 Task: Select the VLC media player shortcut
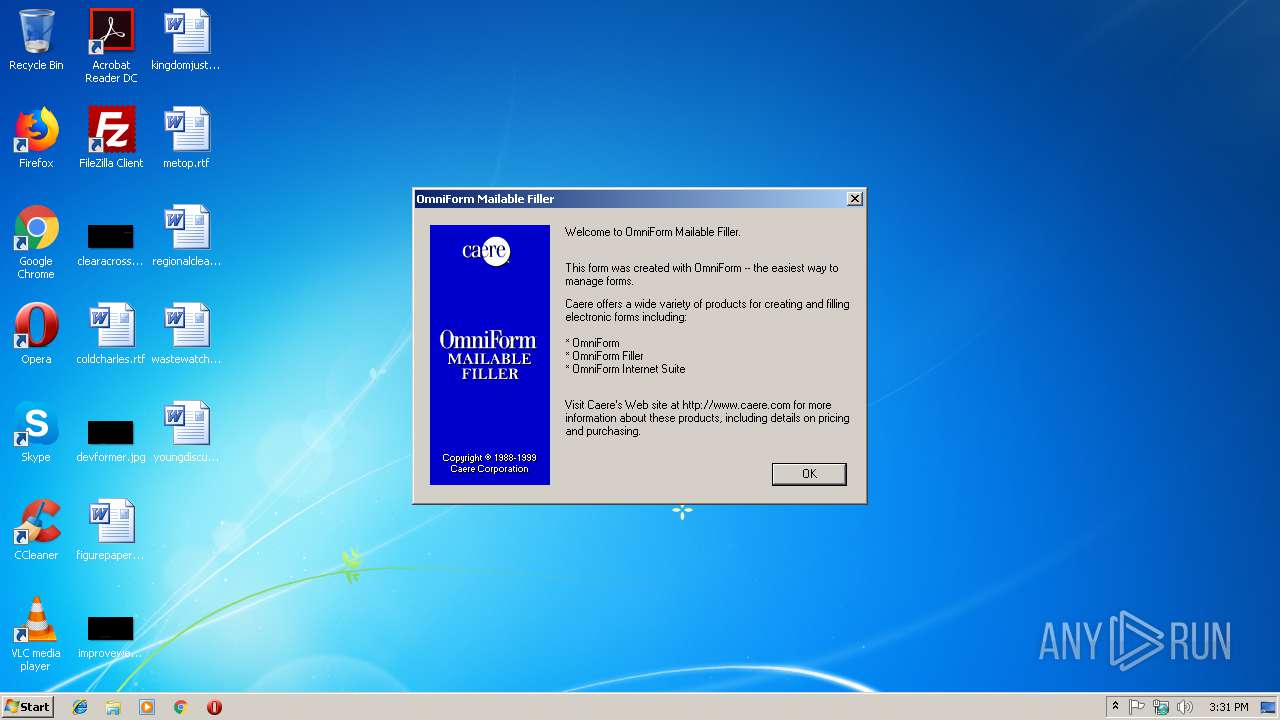click(x=36, y=634)
